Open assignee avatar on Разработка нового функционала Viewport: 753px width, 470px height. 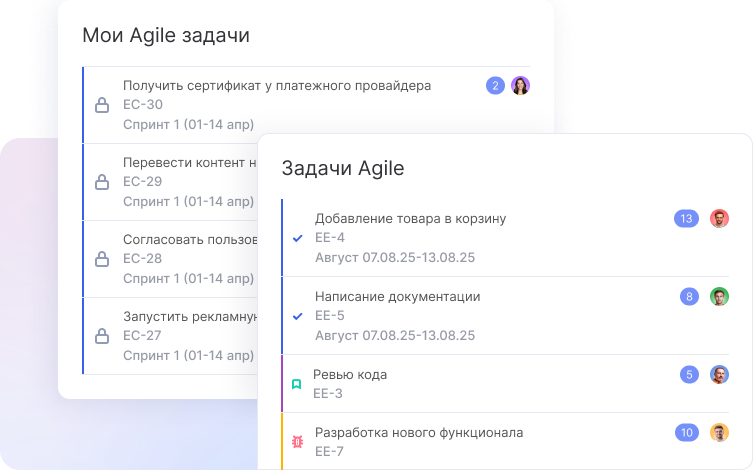pos(719,433)
